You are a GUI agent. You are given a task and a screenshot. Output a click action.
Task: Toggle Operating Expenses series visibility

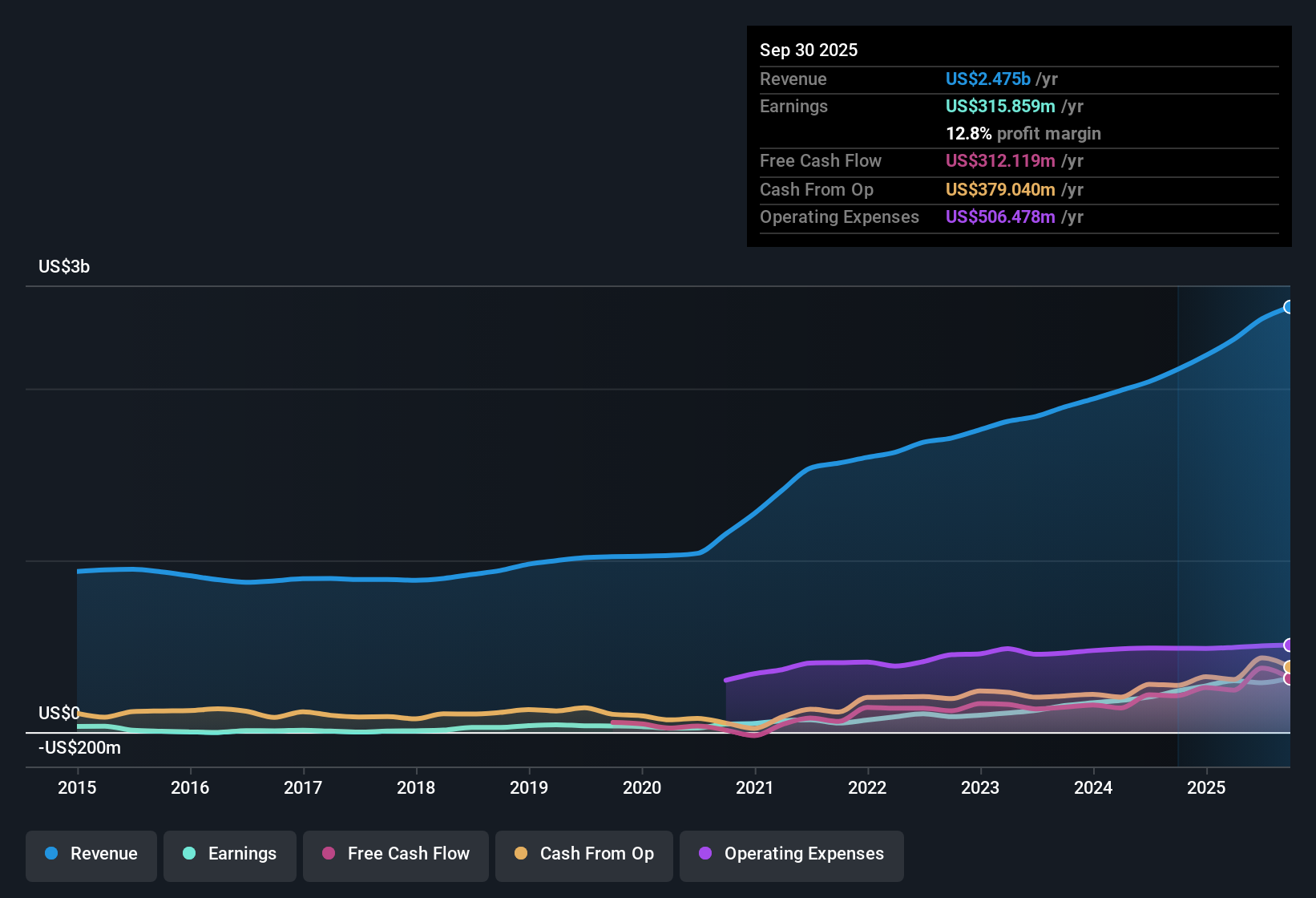(791, 854)
